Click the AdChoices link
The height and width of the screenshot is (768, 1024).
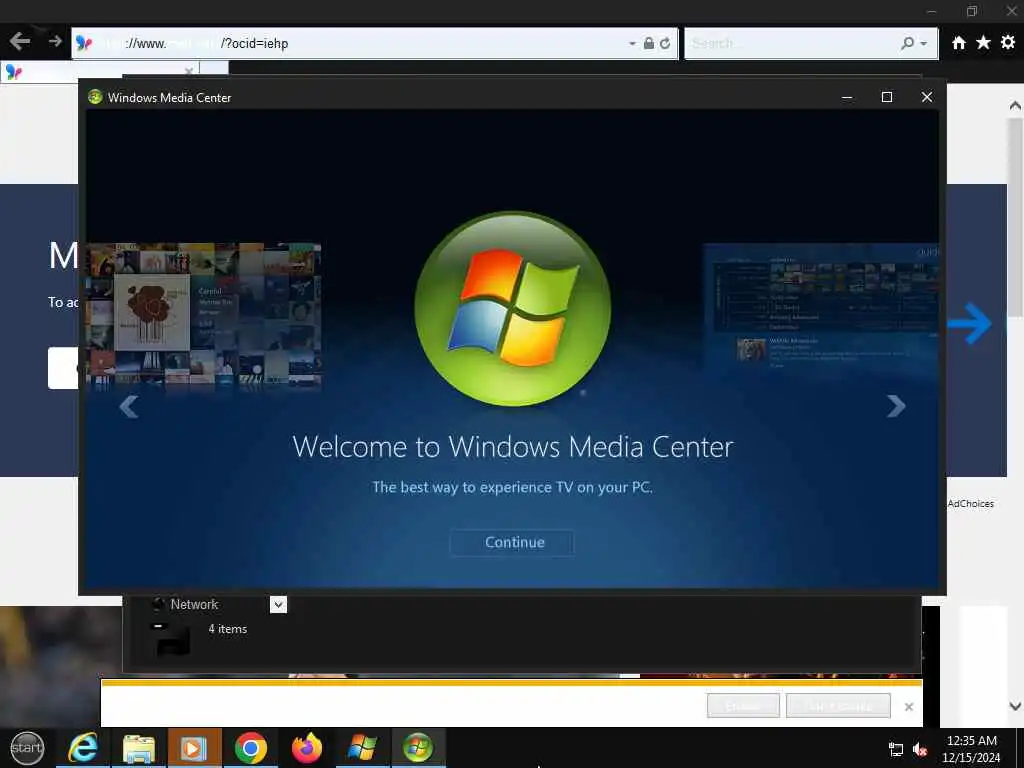pyautogui.click(x=970, y=504)
